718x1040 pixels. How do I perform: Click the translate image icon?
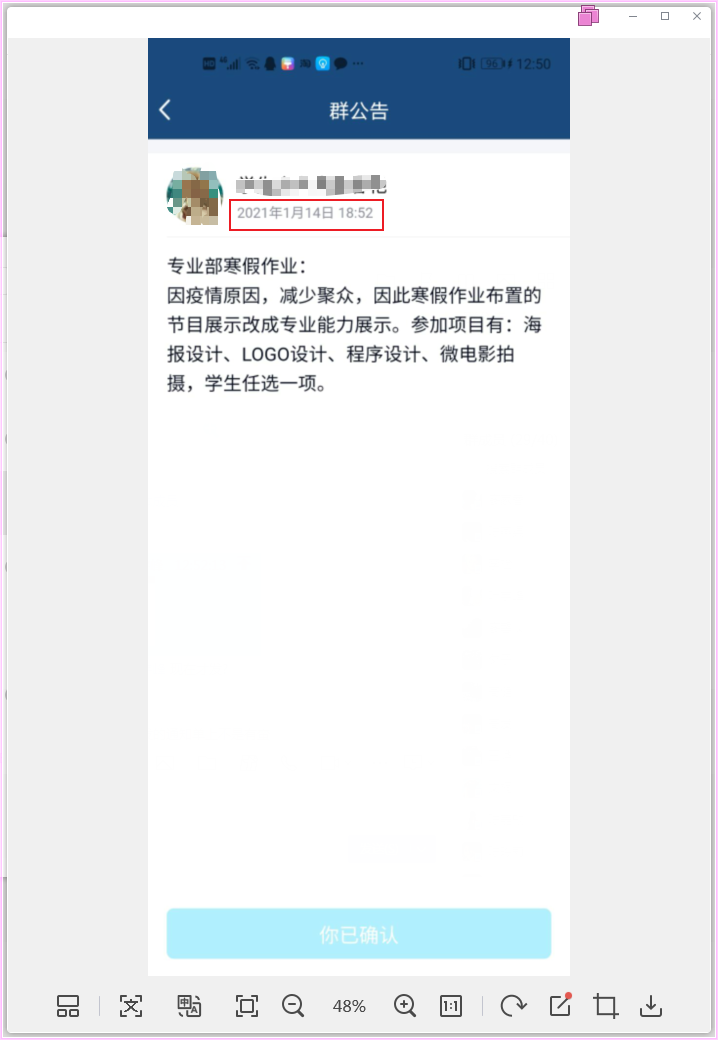pos(189,1006)
